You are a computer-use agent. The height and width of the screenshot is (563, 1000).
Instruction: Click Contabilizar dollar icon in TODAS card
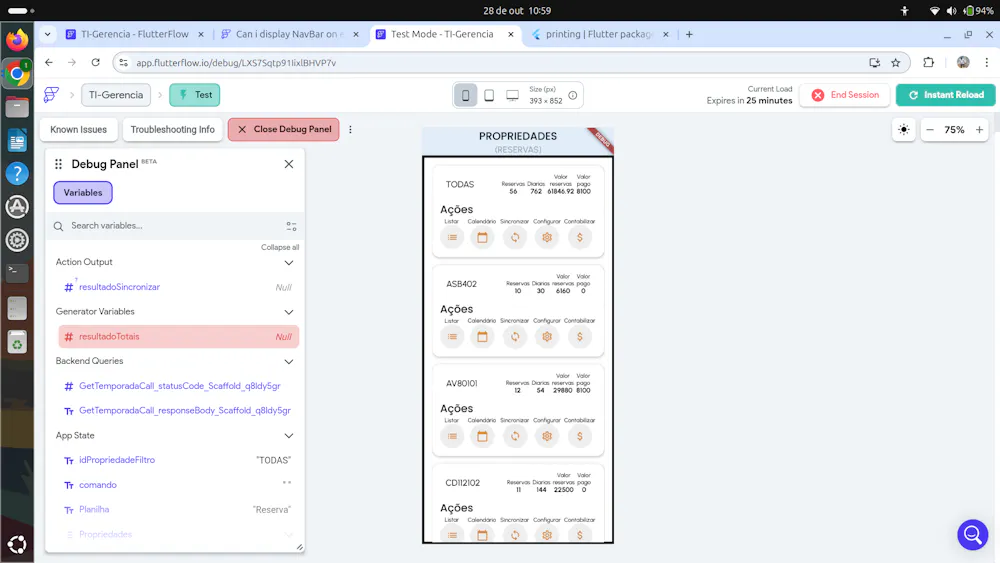click(x=580, y=237)
